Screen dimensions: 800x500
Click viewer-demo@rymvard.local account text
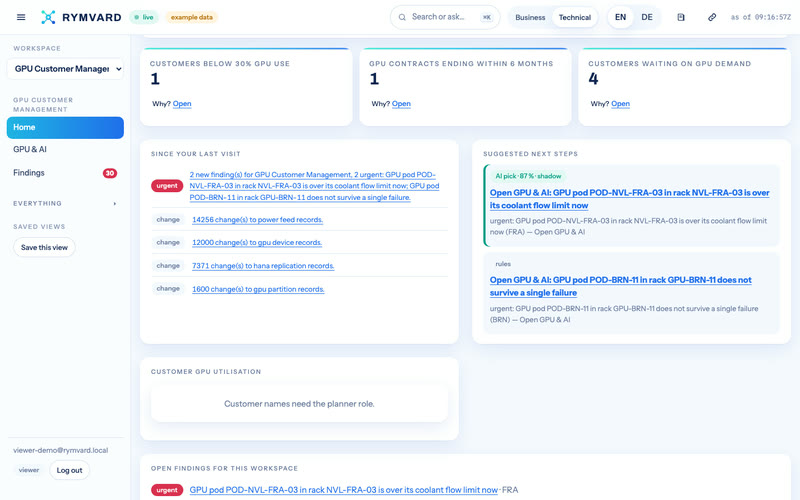pos(61,451)
